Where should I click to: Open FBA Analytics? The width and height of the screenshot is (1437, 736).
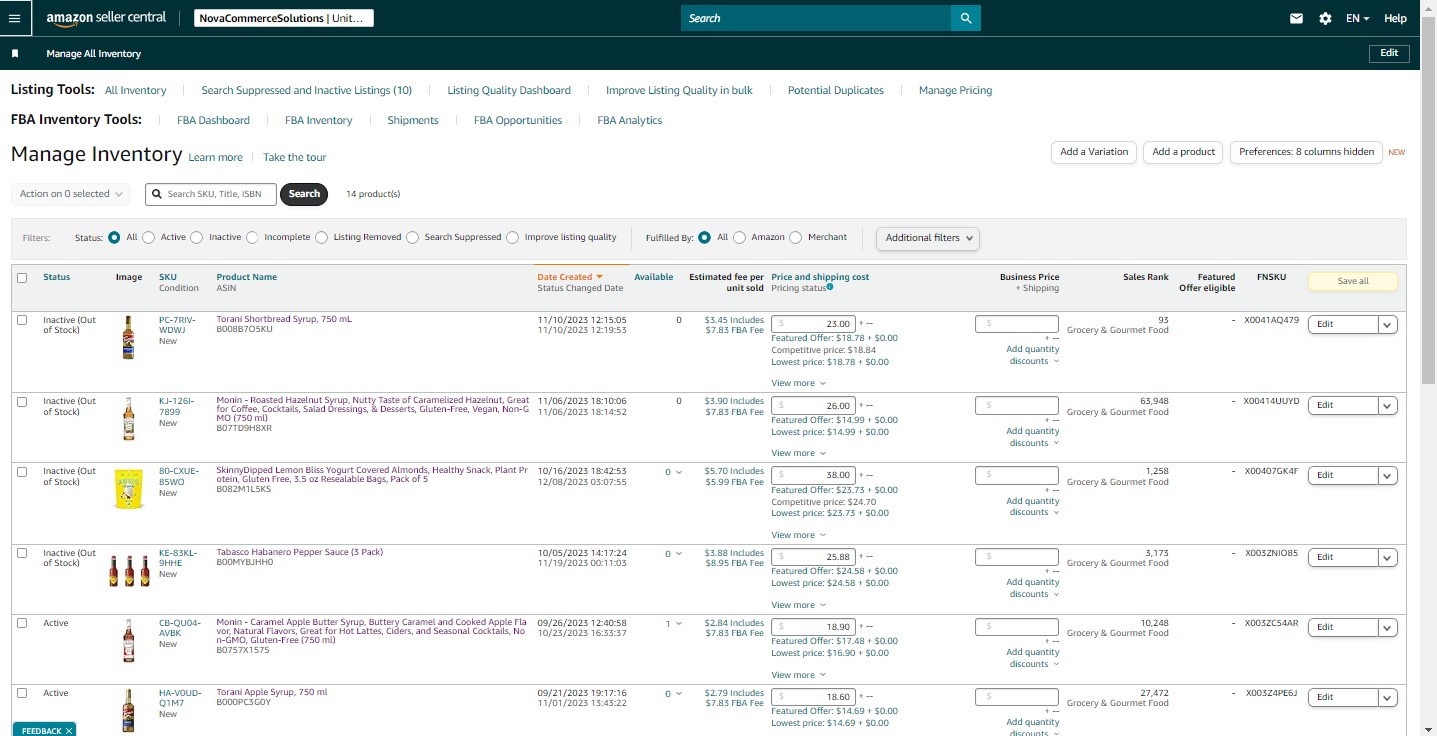pos(630,120)
